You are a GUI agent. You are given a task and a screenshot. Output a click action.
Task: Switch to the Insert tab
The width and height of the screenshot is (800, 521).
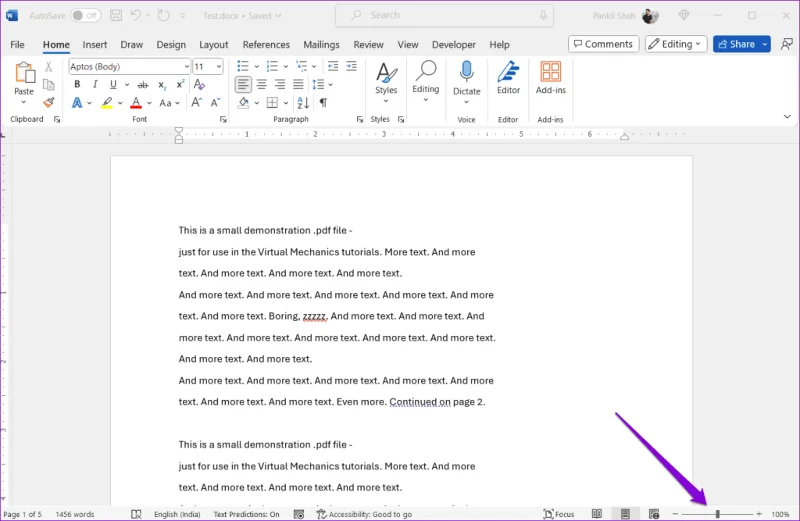95,45
